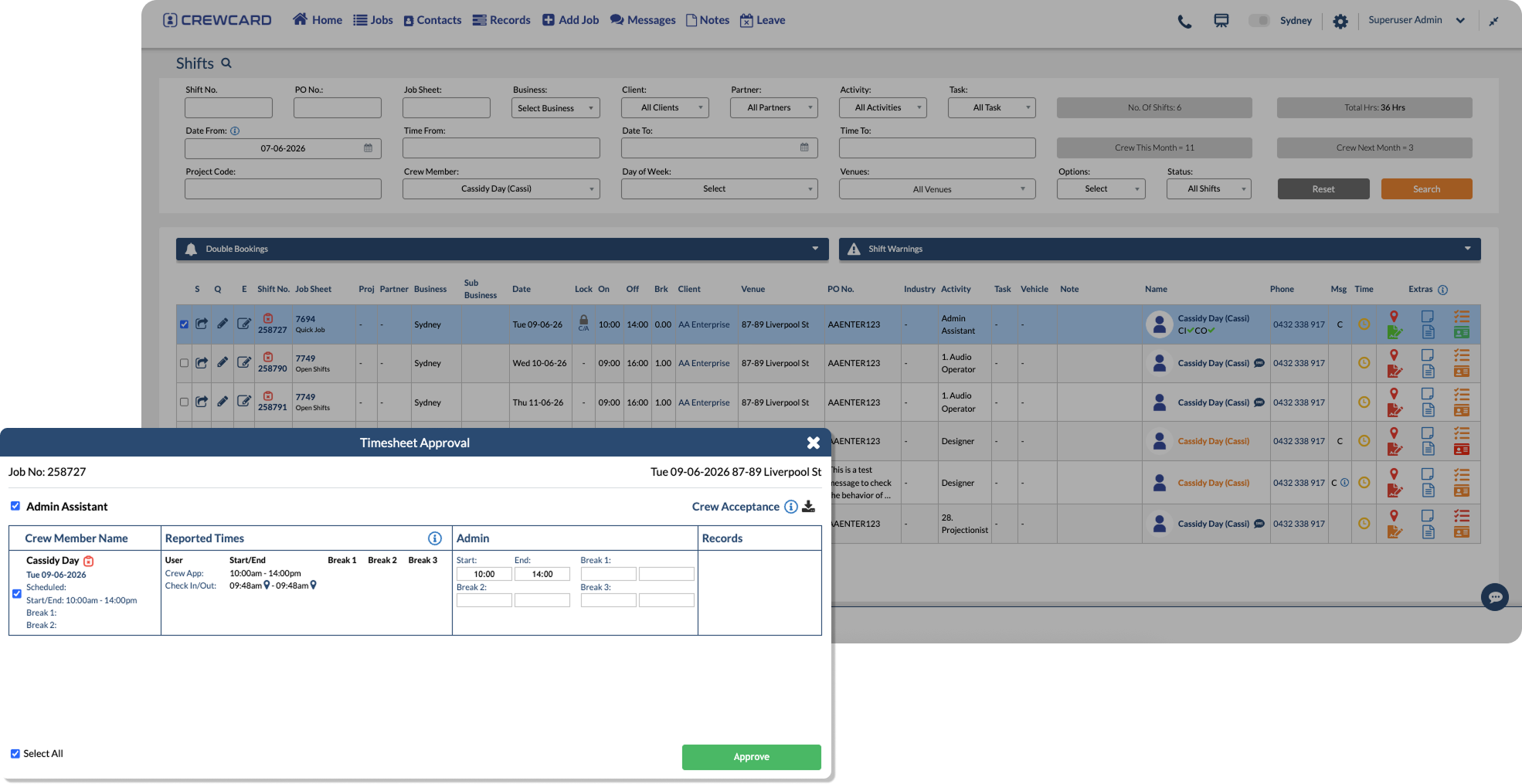This screenshot has height=784, width=1522.
Task: Open the Day of Week dropdown
Action: 719,188
